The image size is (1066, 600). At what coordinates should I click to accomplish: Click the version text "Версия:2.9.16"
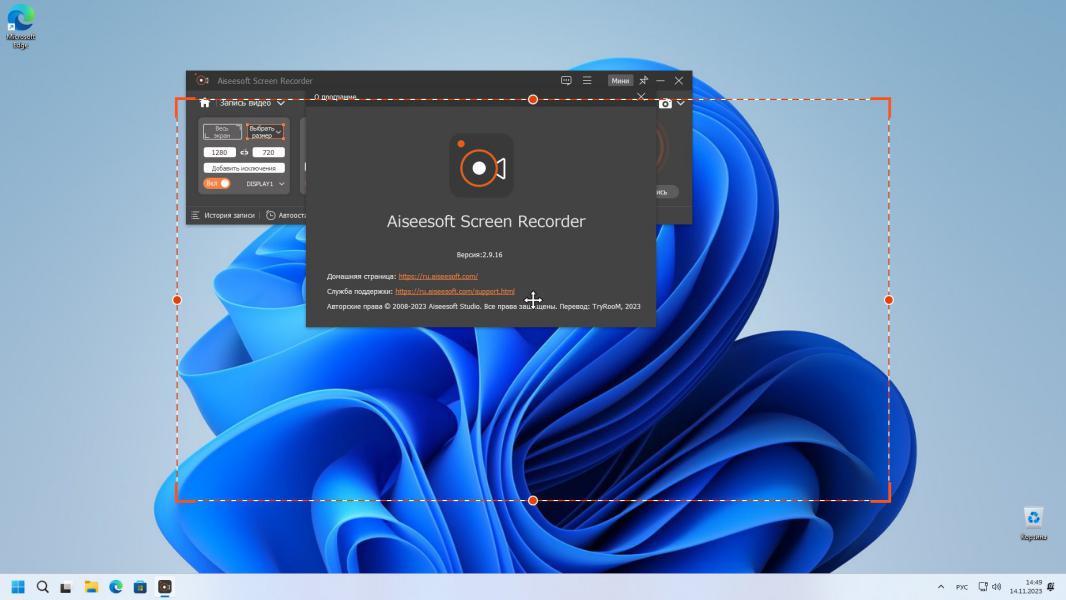coord(479,255)
